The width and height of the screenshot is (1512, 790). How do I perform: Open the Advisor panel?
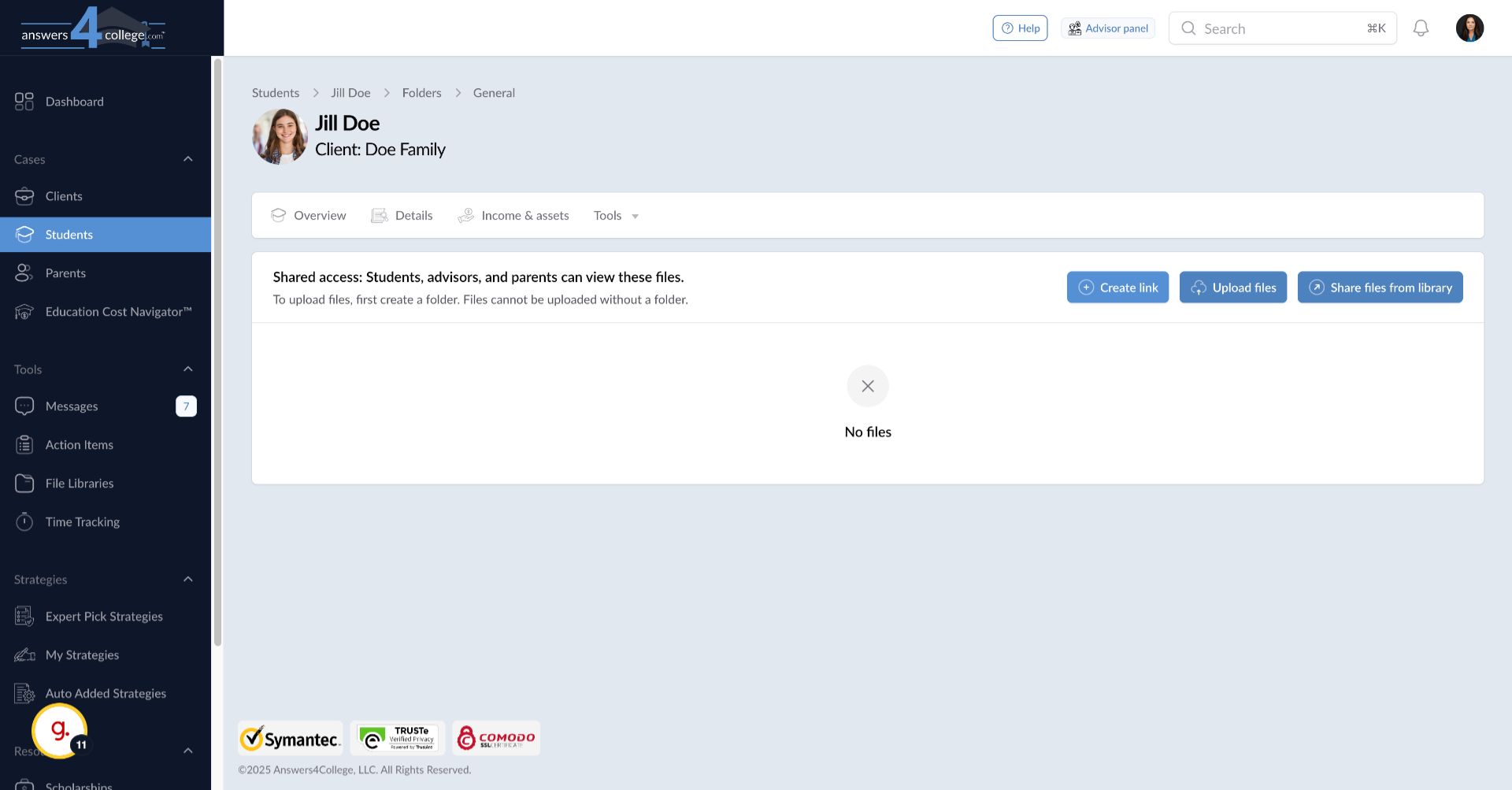click(x=1108, y=28)
